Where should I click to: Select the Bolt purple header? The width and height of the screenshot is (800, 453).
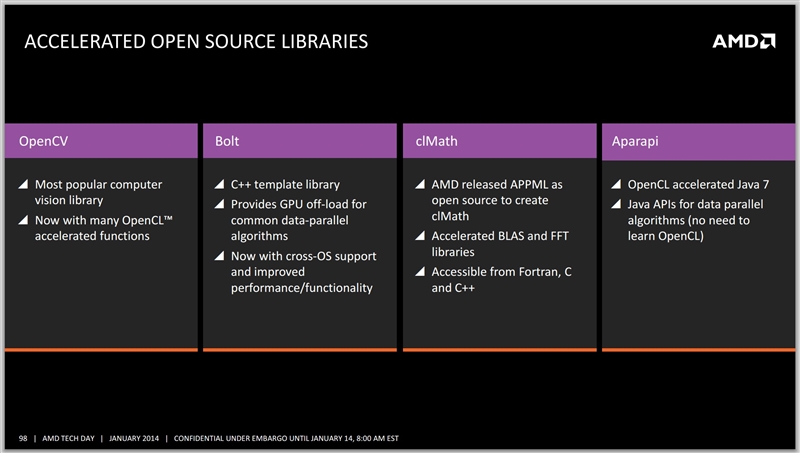click(300, 141)
